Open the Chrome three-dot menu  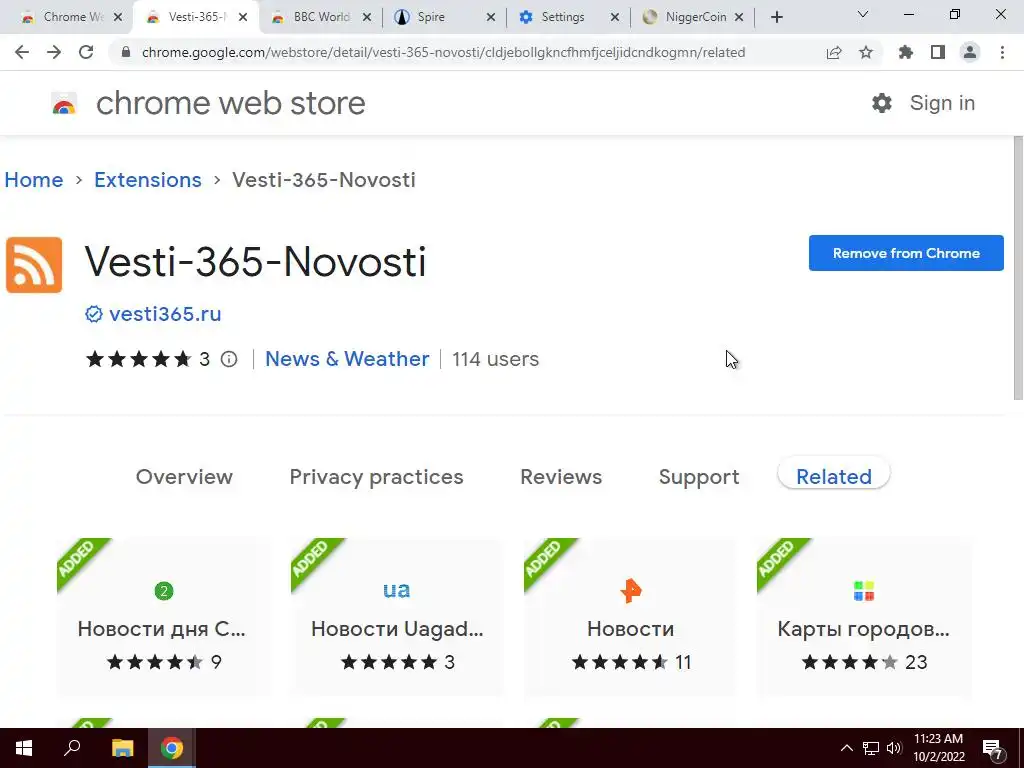pyautogui.click(x=1002, y=52)
